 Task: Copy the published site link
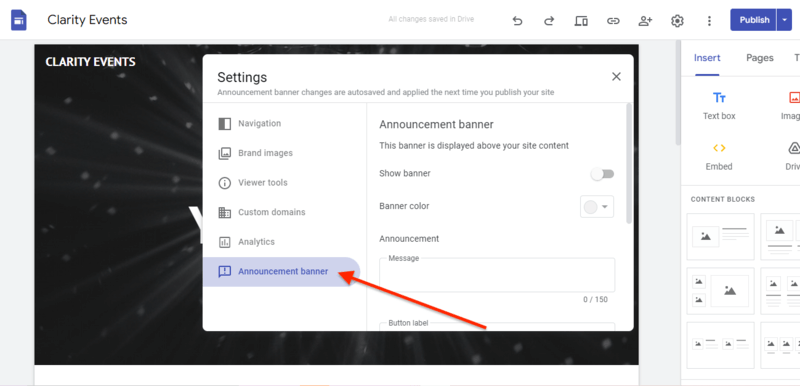tap(613, 21)
